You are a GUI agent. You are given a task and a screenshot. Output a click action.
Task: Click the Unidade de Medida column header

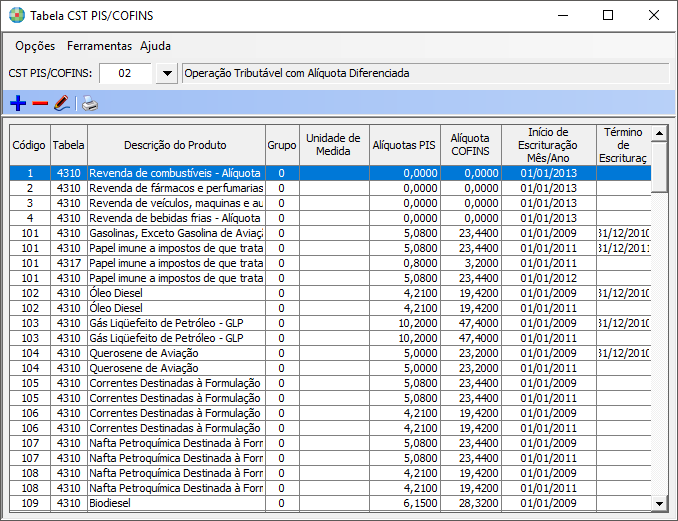pyautogui.click(x=334, y=145)
